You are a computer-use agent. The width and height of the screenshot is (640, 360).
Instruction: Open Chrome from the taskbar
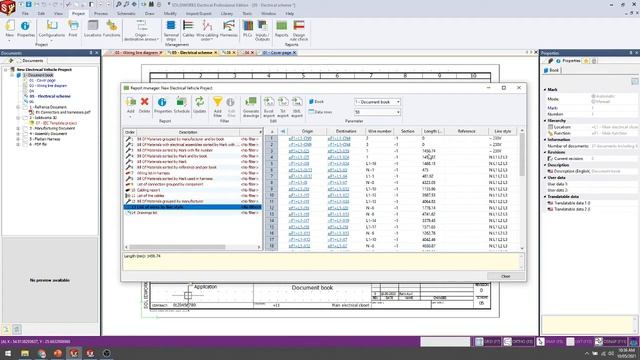(x=41, y=353)
